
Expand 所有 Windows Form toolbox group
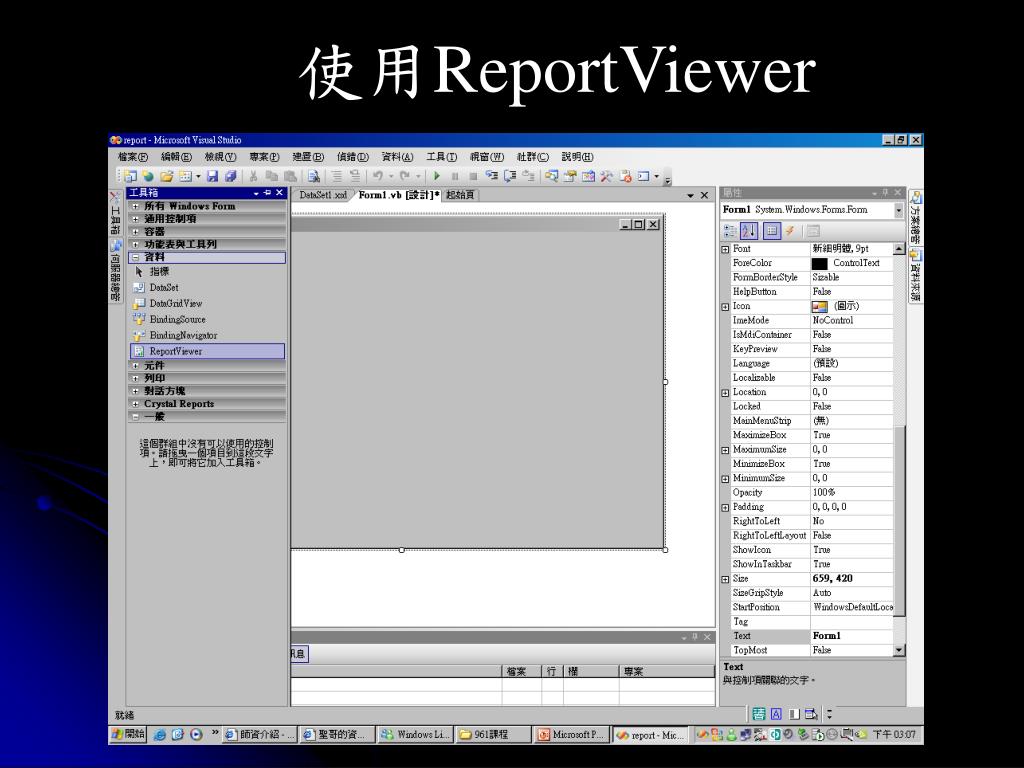point(136,206)
